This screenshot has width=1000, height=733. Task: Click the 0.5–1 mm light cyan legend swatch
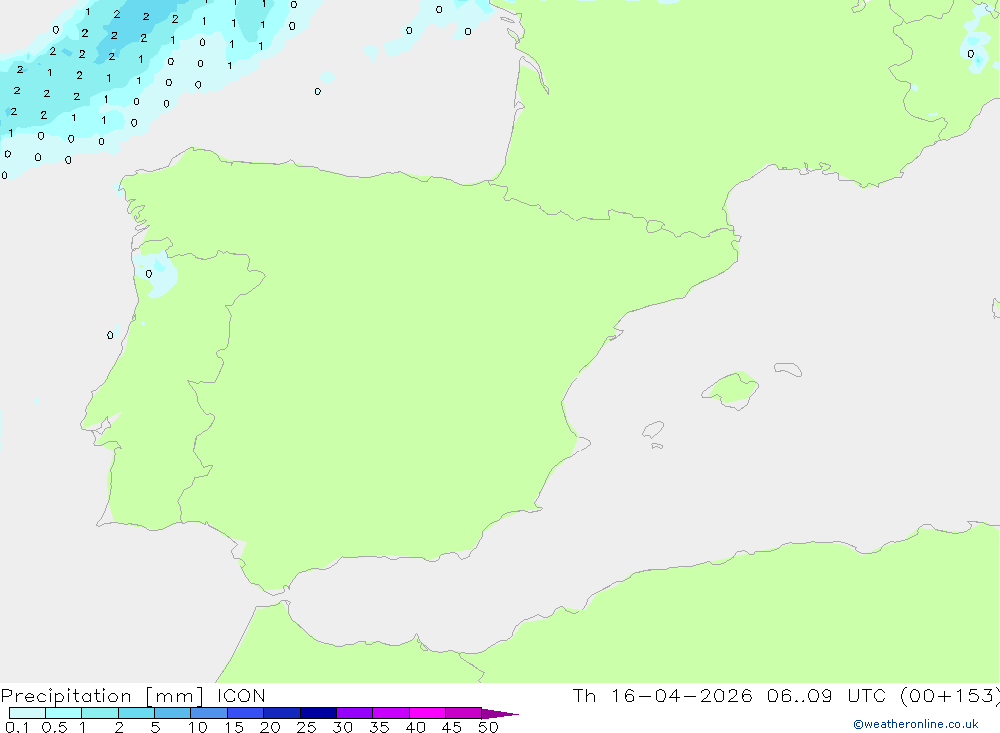(64, 713)
